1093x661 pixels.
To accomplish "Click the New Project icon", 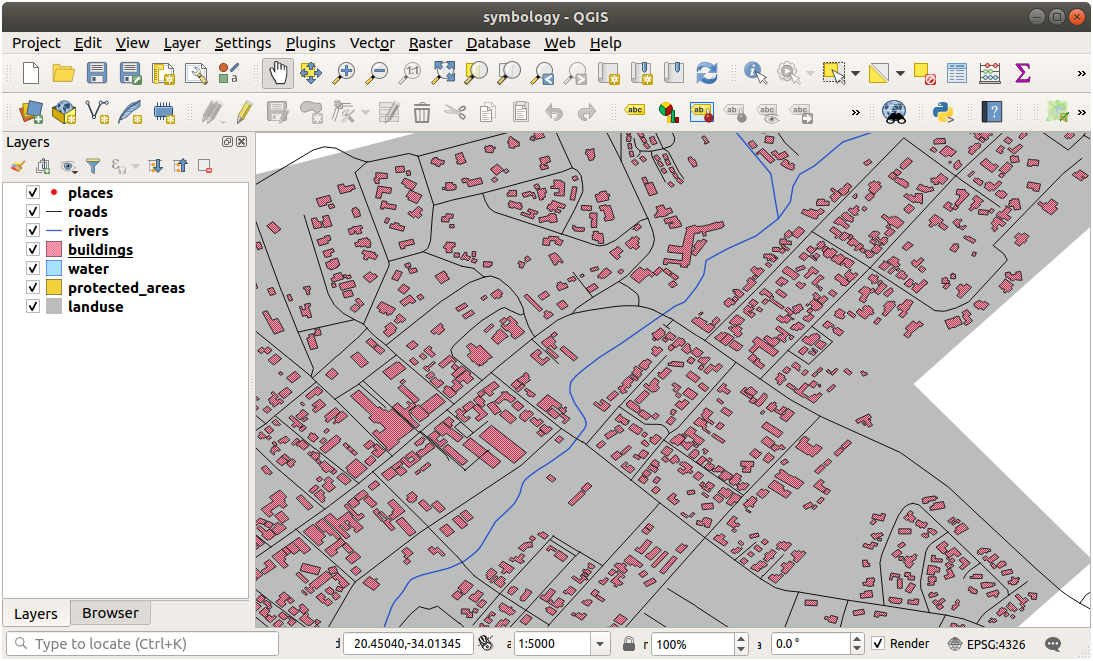I will [x=31, y=73].
